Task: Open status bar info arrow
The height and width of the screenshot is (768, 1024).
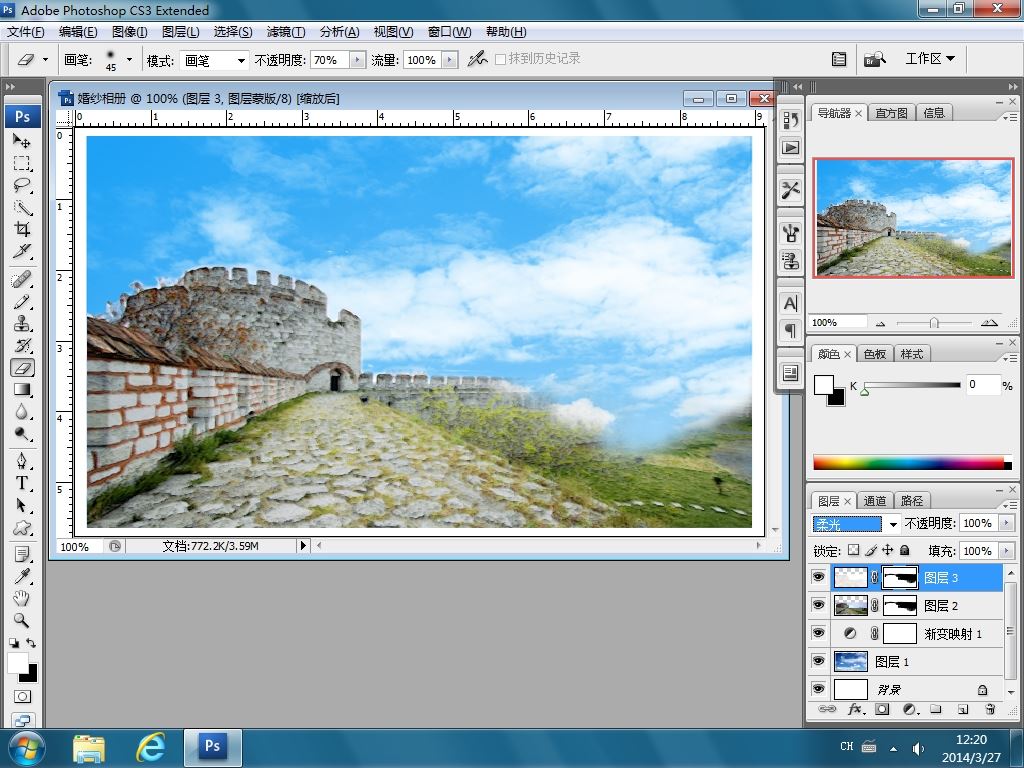Action: coord(303,546)
